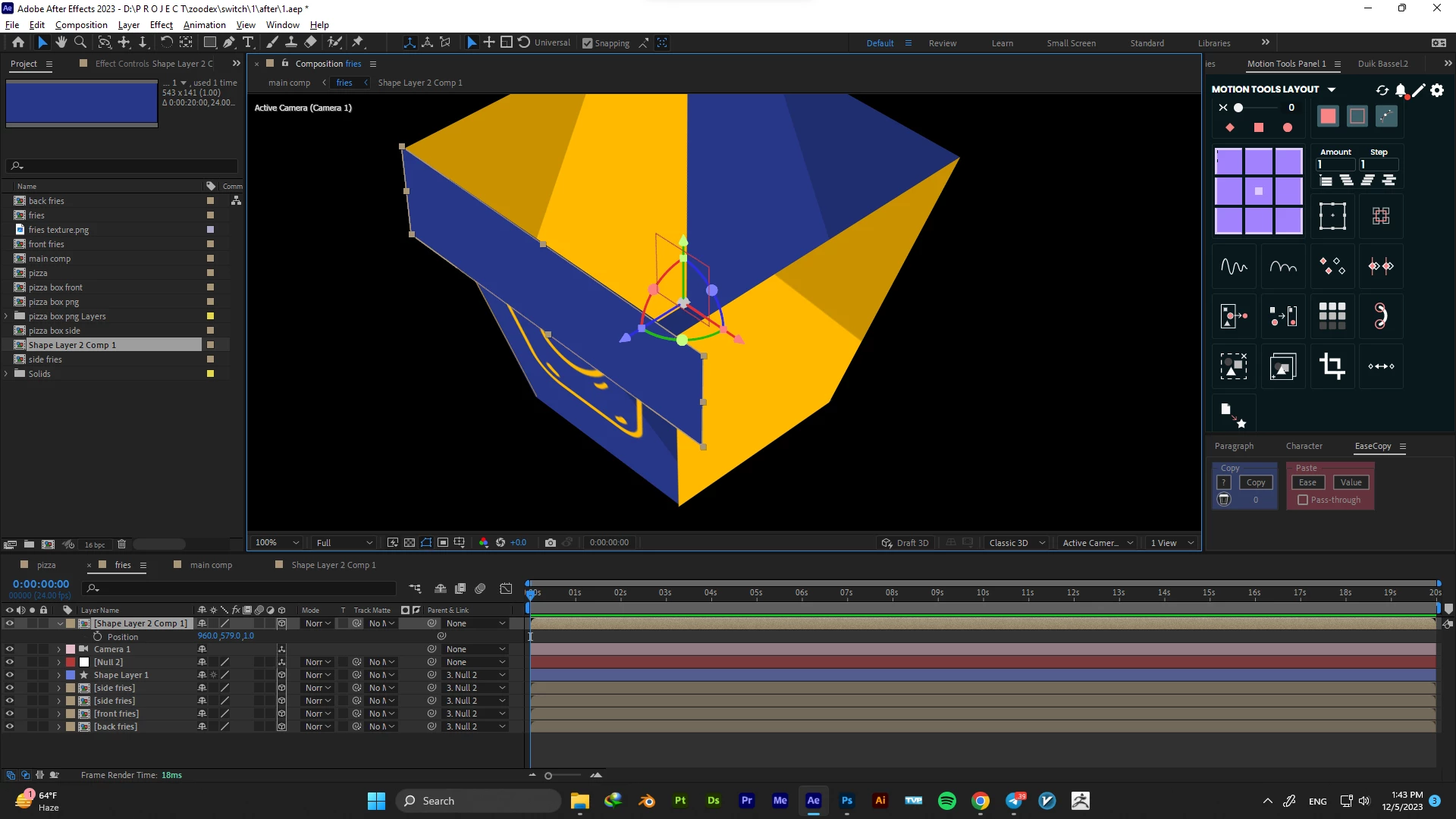1456x819 pixels.
Task: Select the Type tool
Action: (248, 42)
